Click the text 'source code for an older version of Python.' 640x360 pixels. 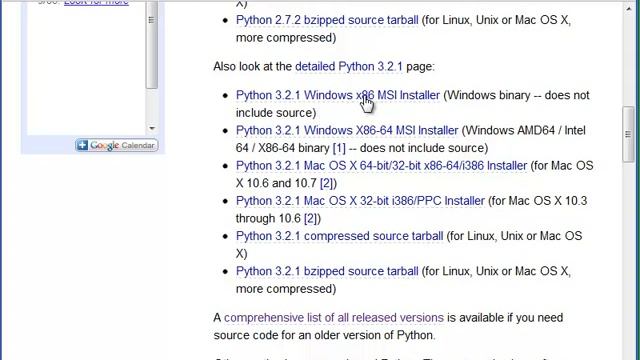[324, 336]
